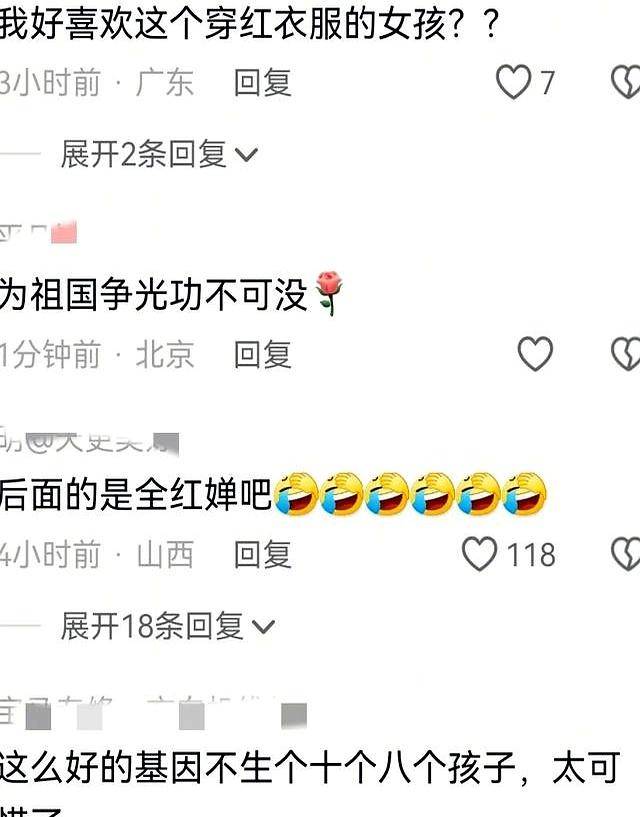Reply to the Shanxi comment via 回复
The width and height of the screenshot is (640, 817).
tap(263, 554)
